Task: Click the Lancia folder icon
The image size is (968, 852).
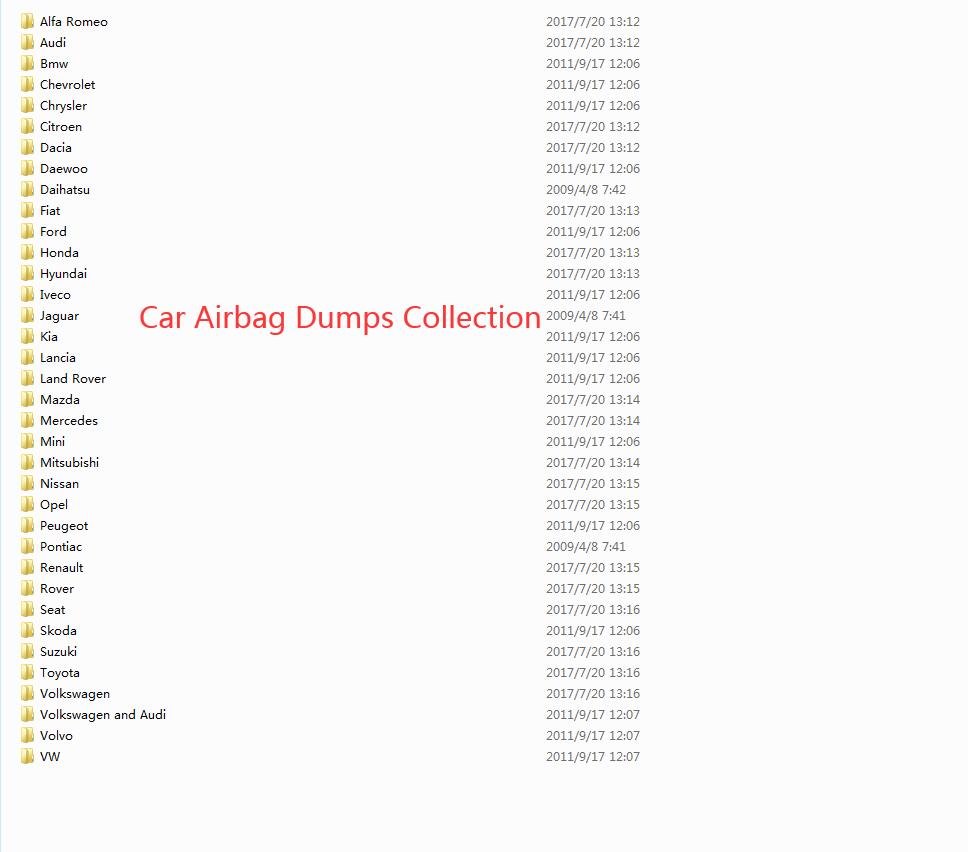Action: (x=27, y=357)
